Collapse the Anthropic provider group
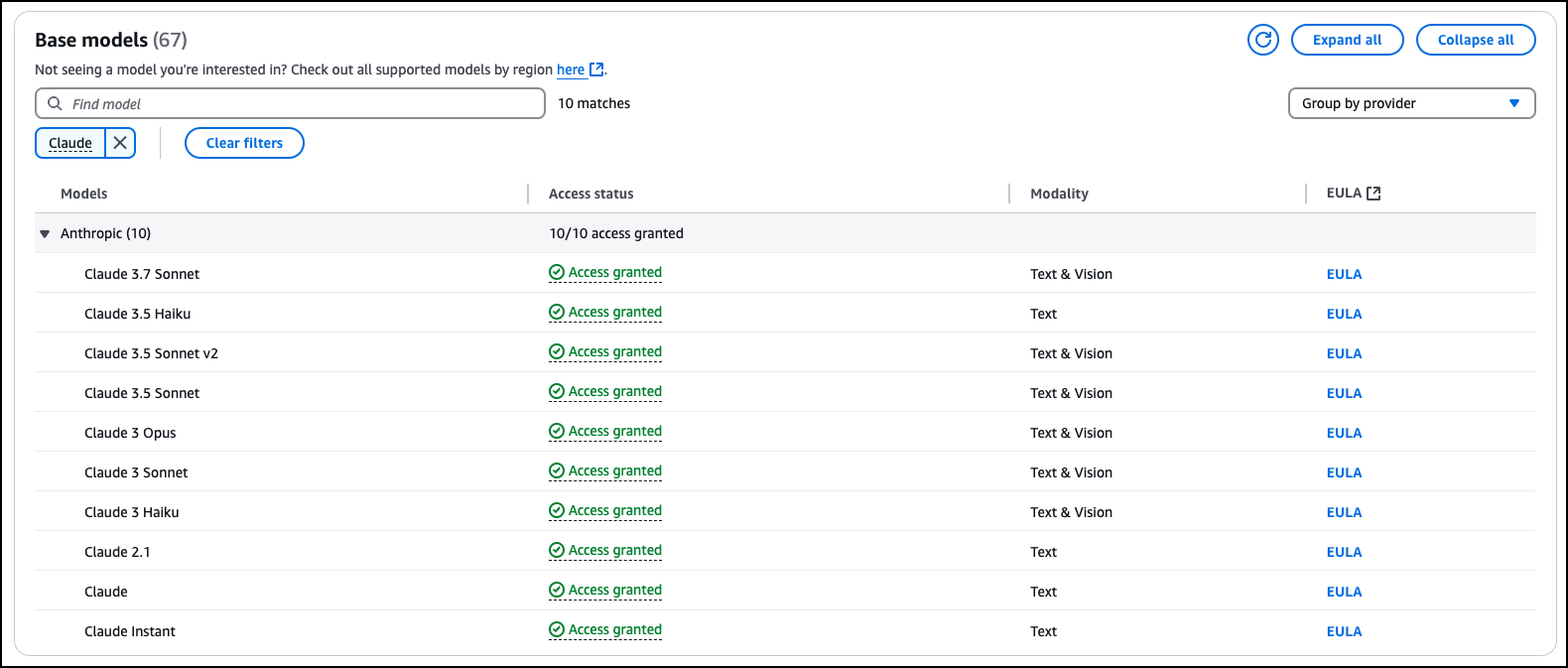Screen dimensions: 1568x668 pyautogui.click(x=45, y=234)
